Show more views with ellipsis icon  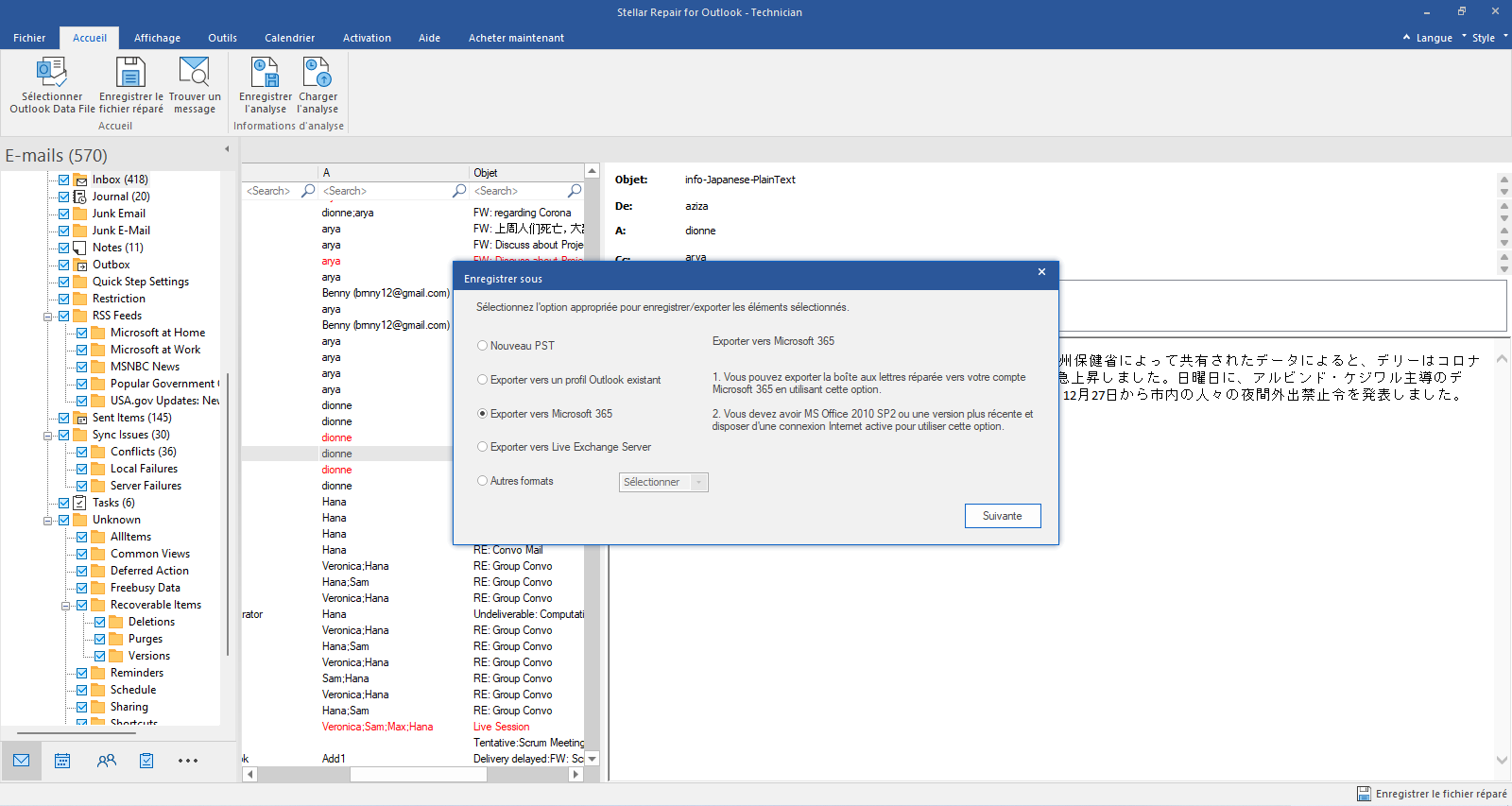tap(188, 761)
